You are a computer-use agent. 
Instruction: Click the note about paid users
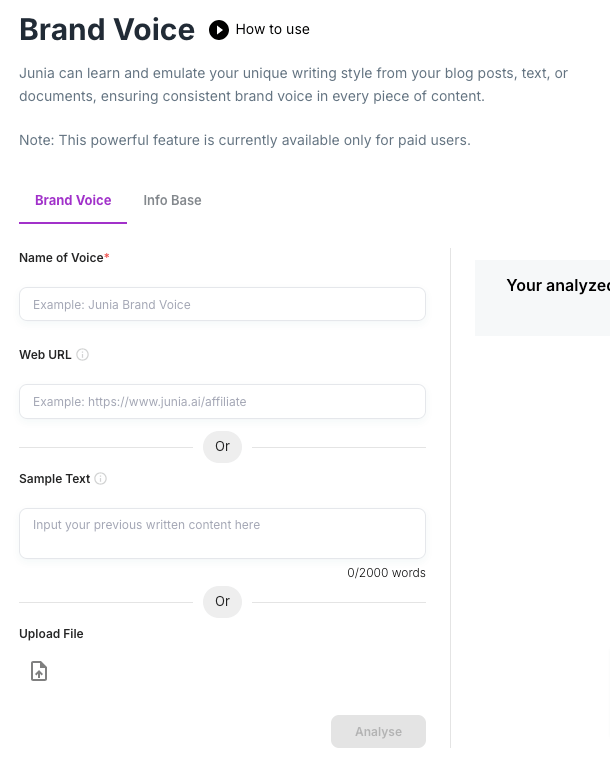[x=245, y=140]
